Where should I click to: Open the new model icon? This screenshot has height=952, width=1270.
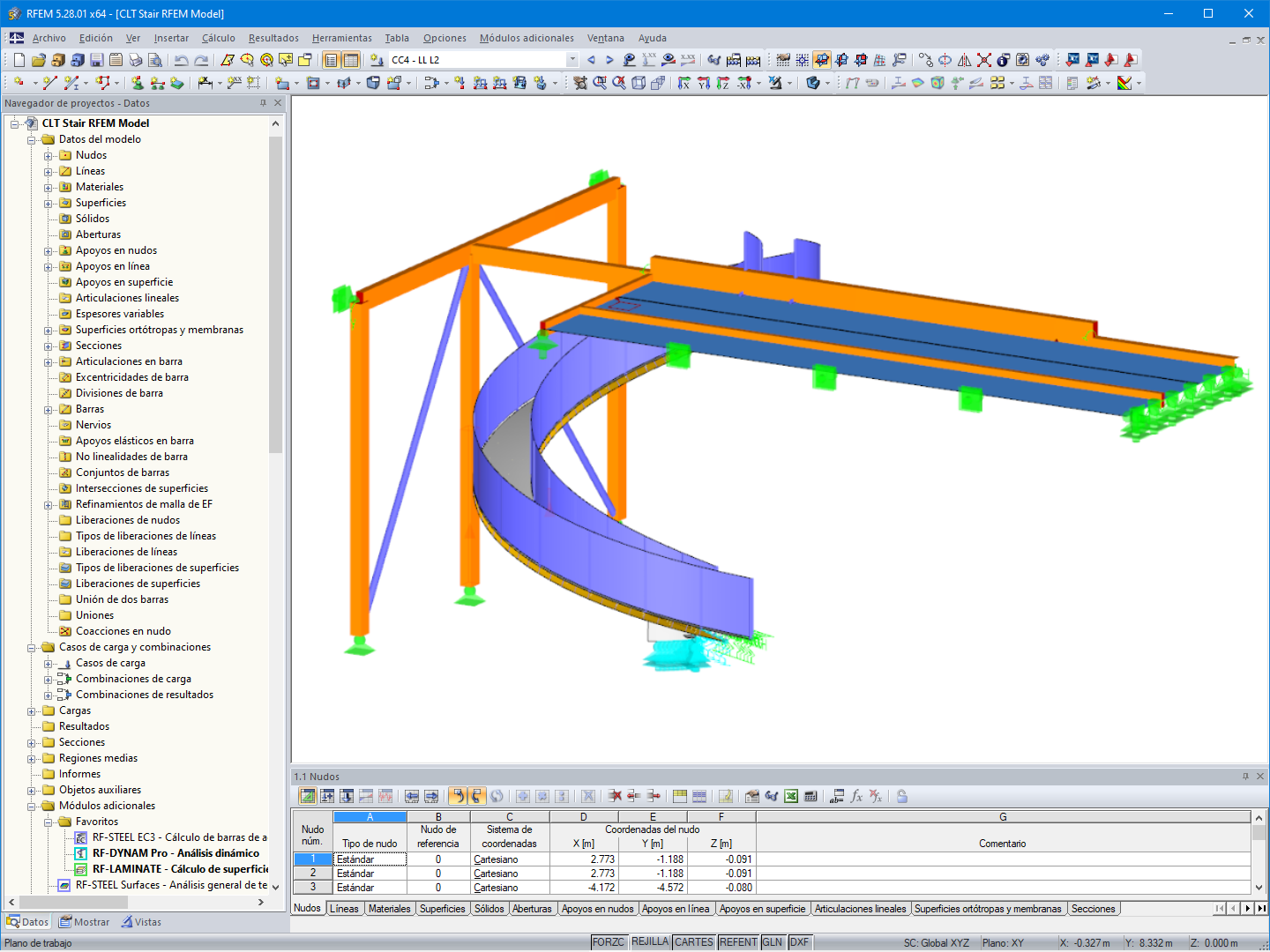point(18,60)
